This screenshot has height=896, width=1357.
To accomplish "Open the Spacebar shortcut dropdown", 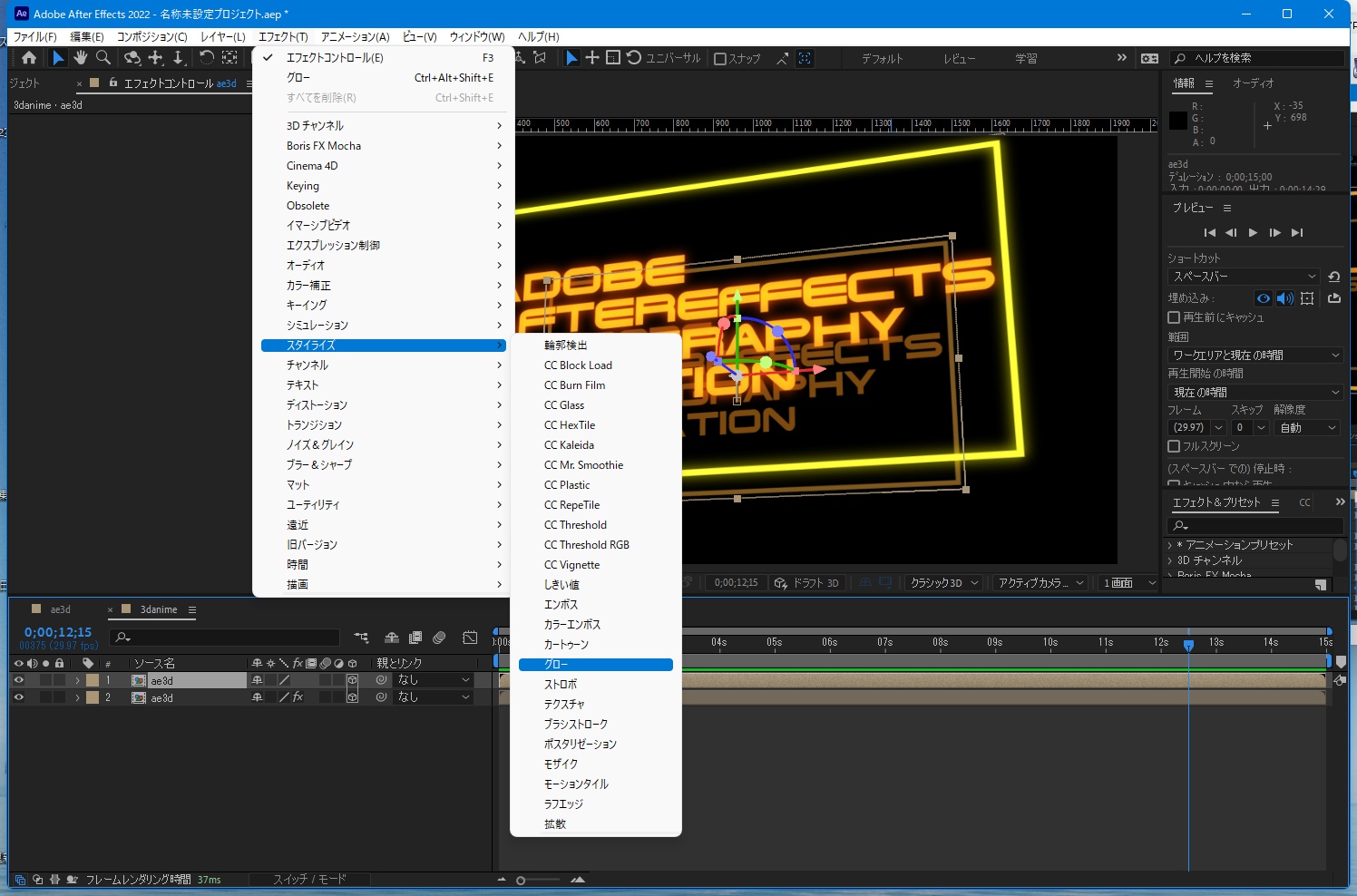I will [x=1244, y=277].
